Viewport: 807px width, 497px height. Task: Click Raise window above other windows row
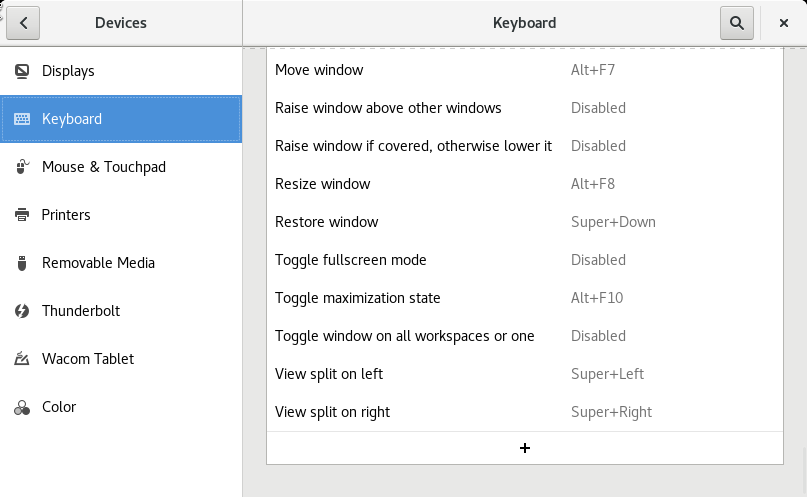pyautogui.click(x=524, y=108)
